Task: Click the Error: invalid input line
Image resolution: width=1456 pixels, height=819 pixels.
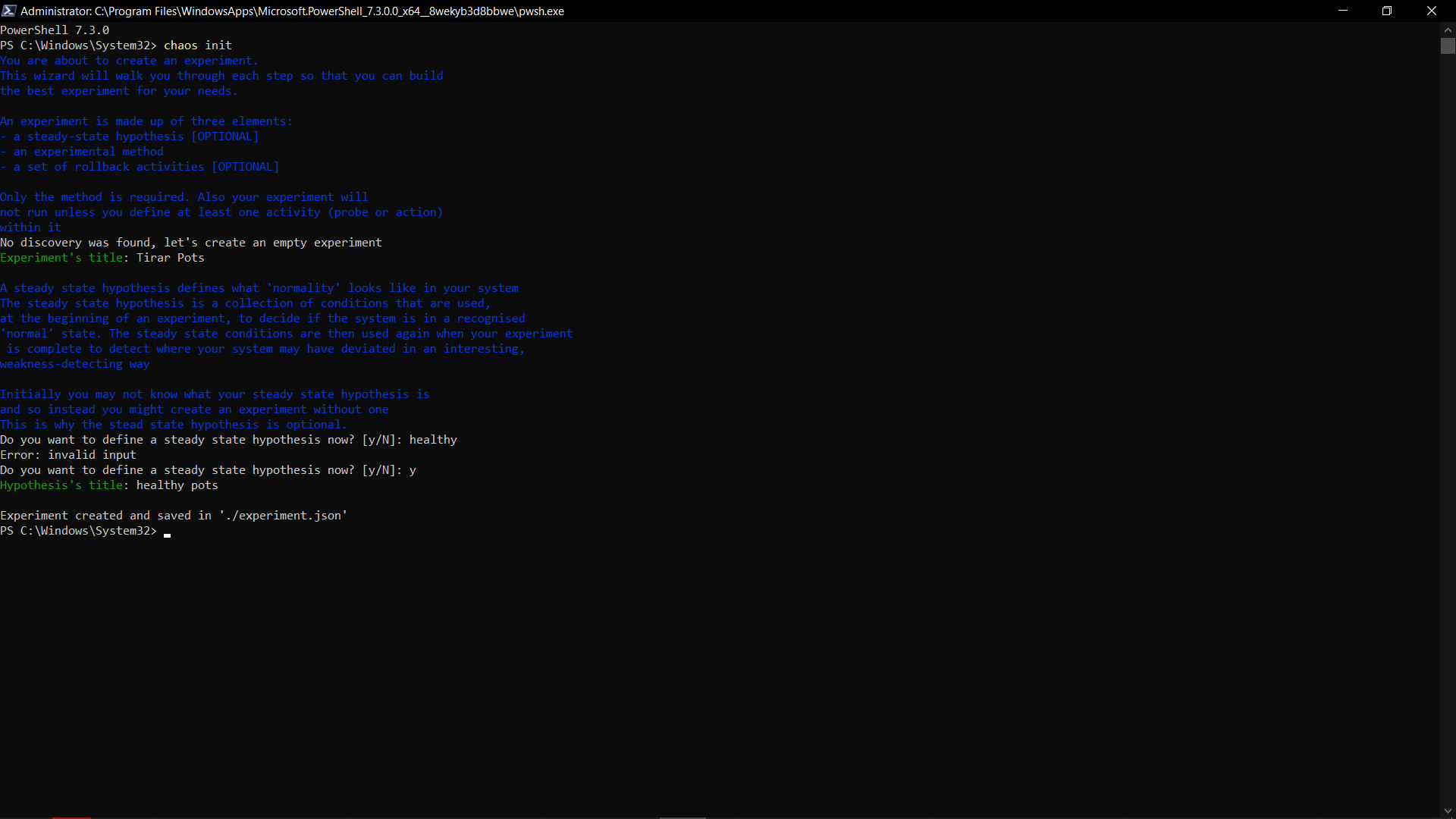Action: point(68,455)
